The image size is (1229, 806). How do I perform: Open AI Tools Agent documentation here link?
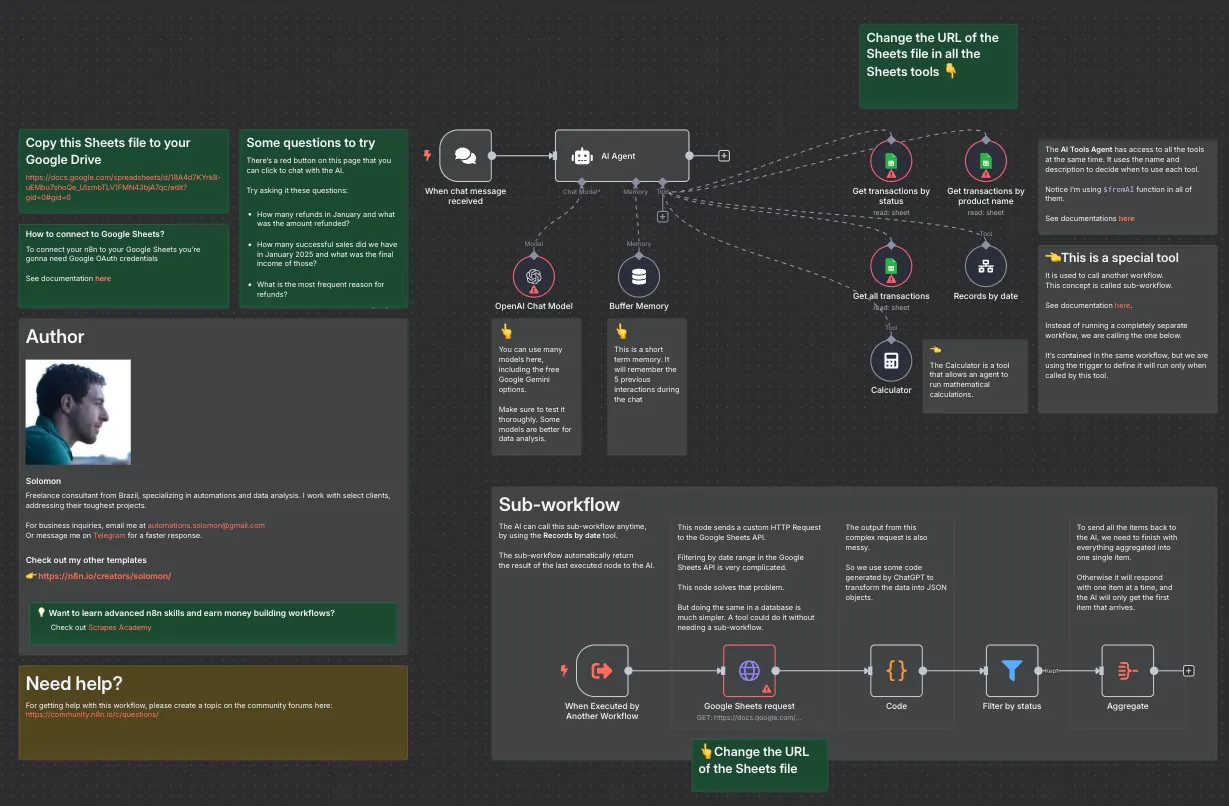1126,218
